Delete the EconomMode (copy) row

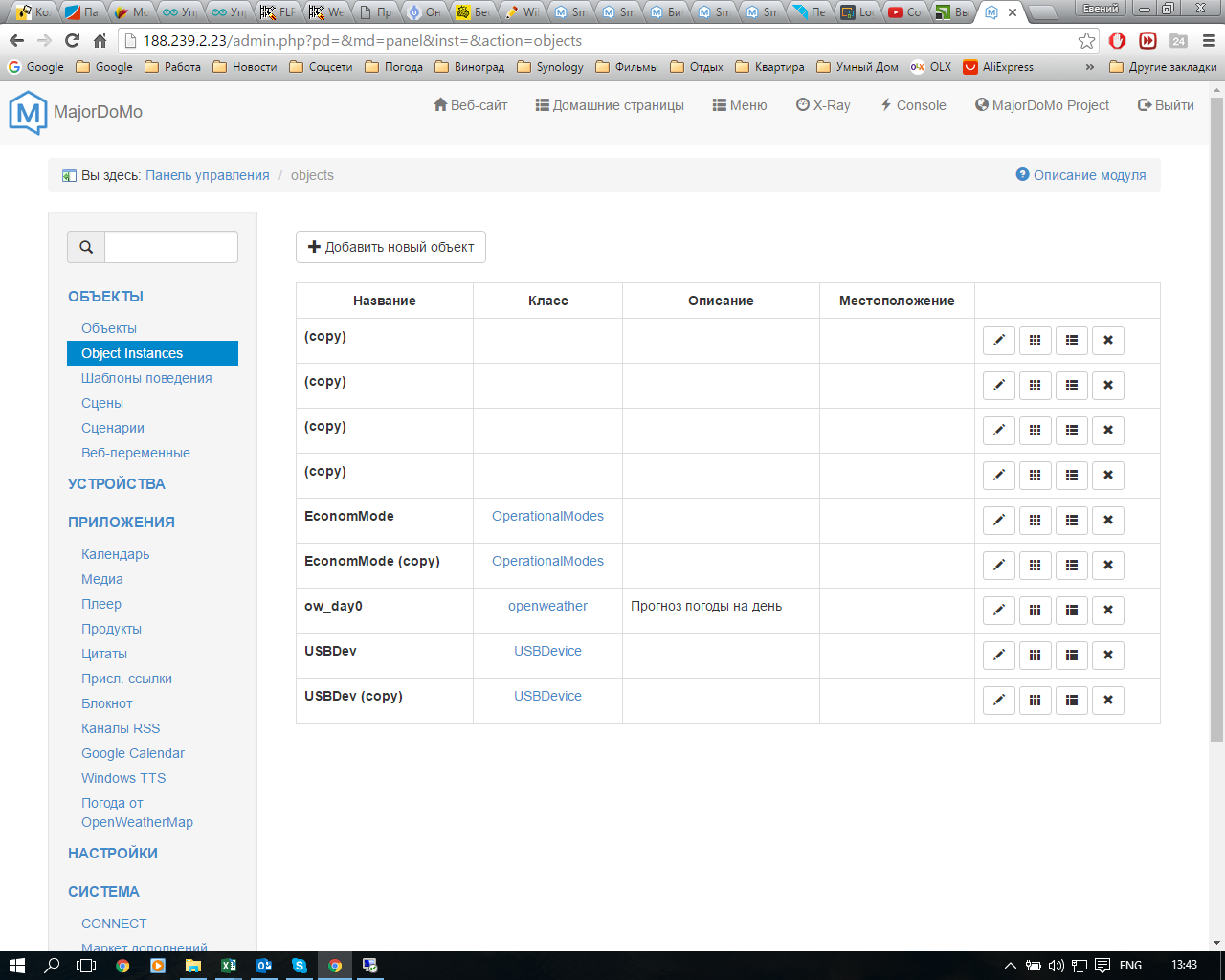(1107, 566)
